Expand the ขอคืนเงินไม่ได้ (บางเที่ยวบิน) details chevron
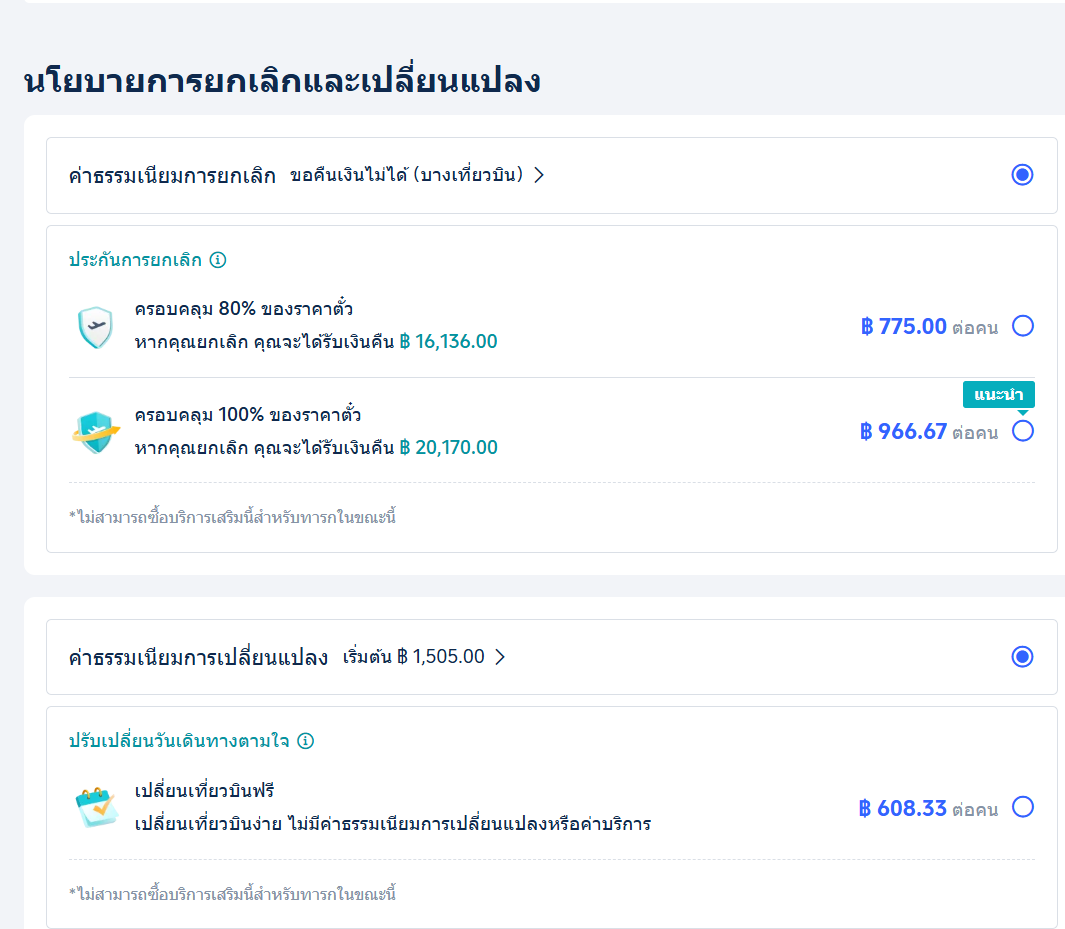1065x929 pixels. [539, 175]
